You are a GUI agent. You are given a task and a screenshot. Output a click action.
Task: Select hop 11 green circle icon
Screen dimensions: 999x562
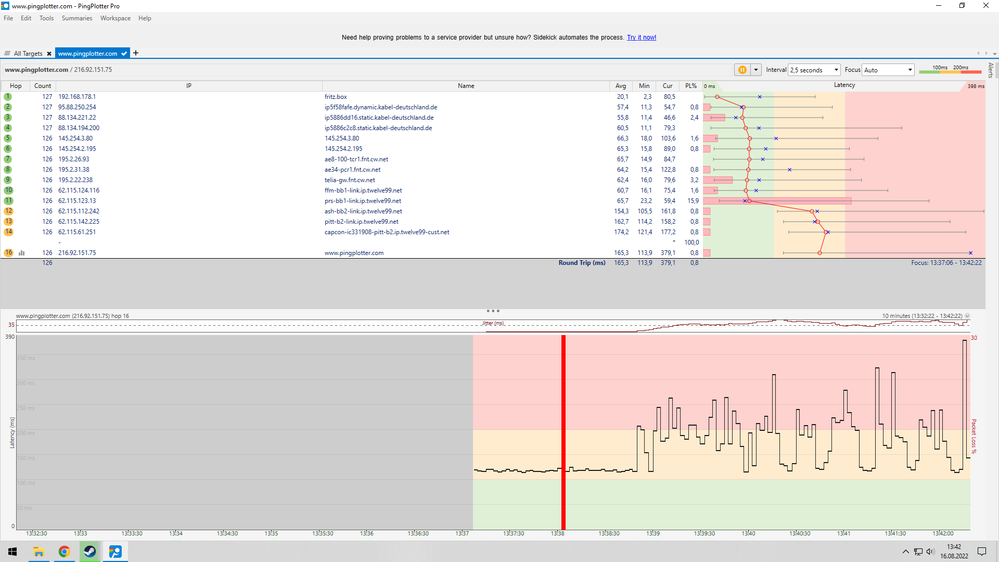click(8, 201)
